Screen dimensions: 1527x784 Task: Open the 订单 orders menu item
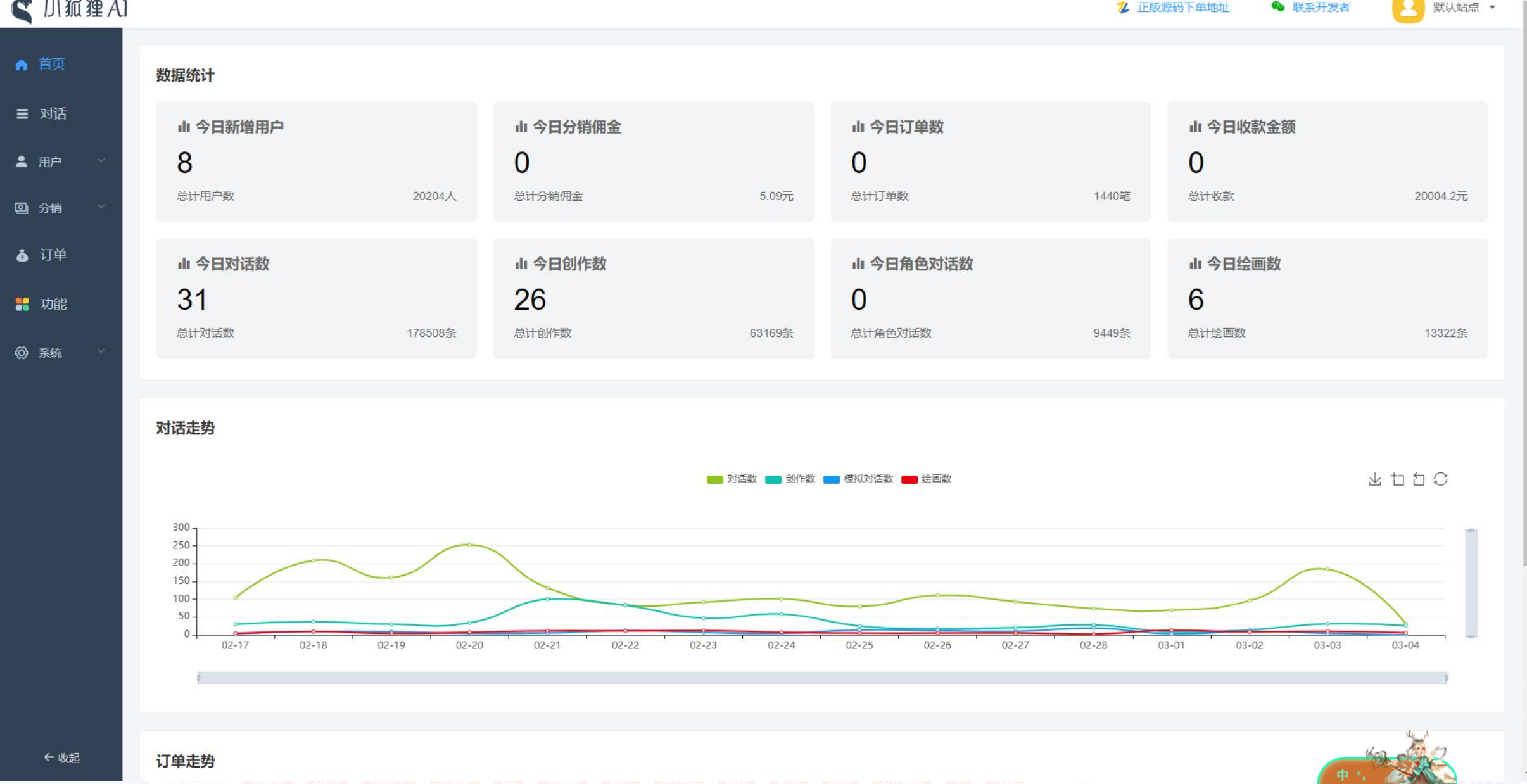point(53,255)
